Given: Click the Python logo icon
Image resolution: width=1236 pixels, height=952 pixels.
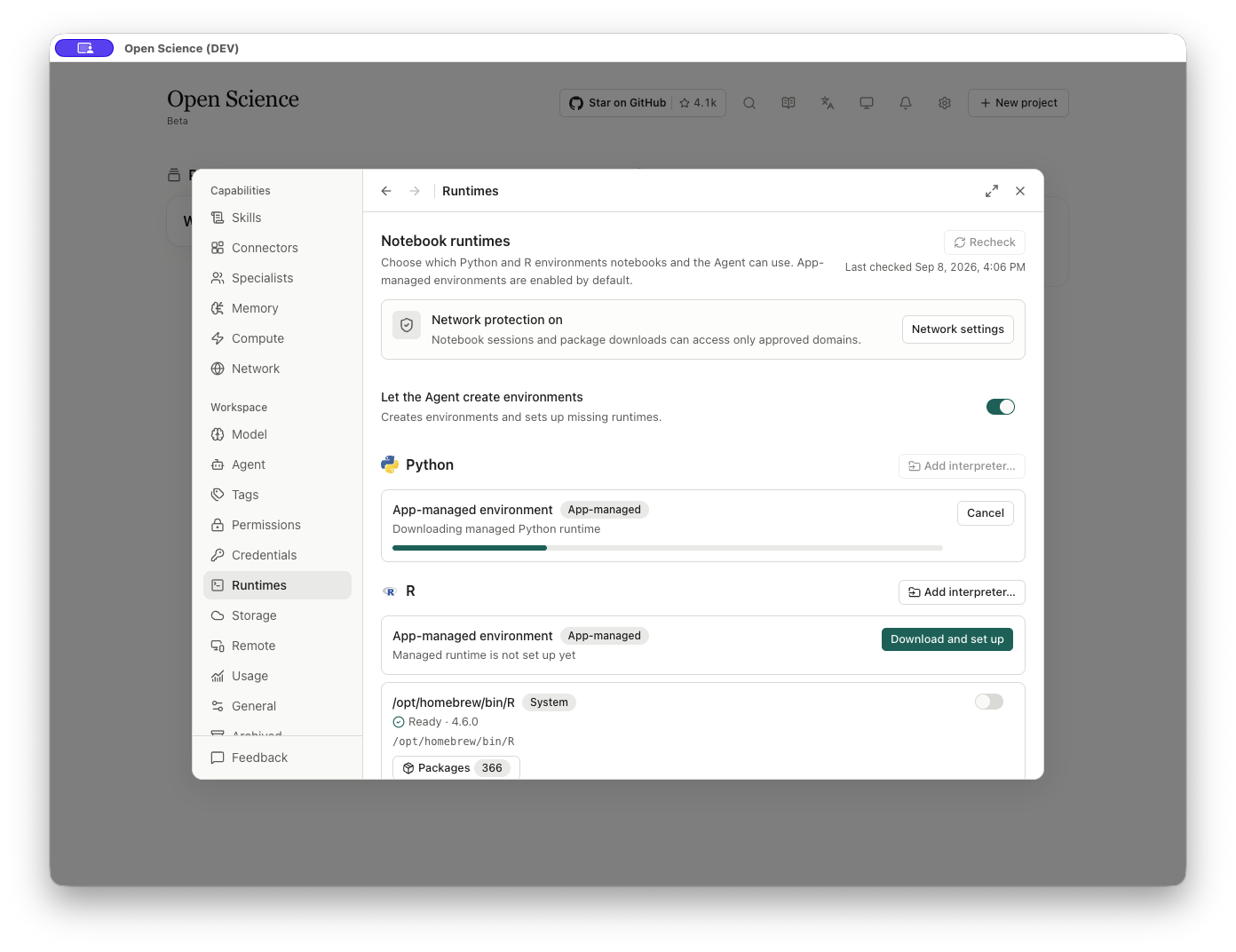Looking at the screenshot, I should (390, 464).
